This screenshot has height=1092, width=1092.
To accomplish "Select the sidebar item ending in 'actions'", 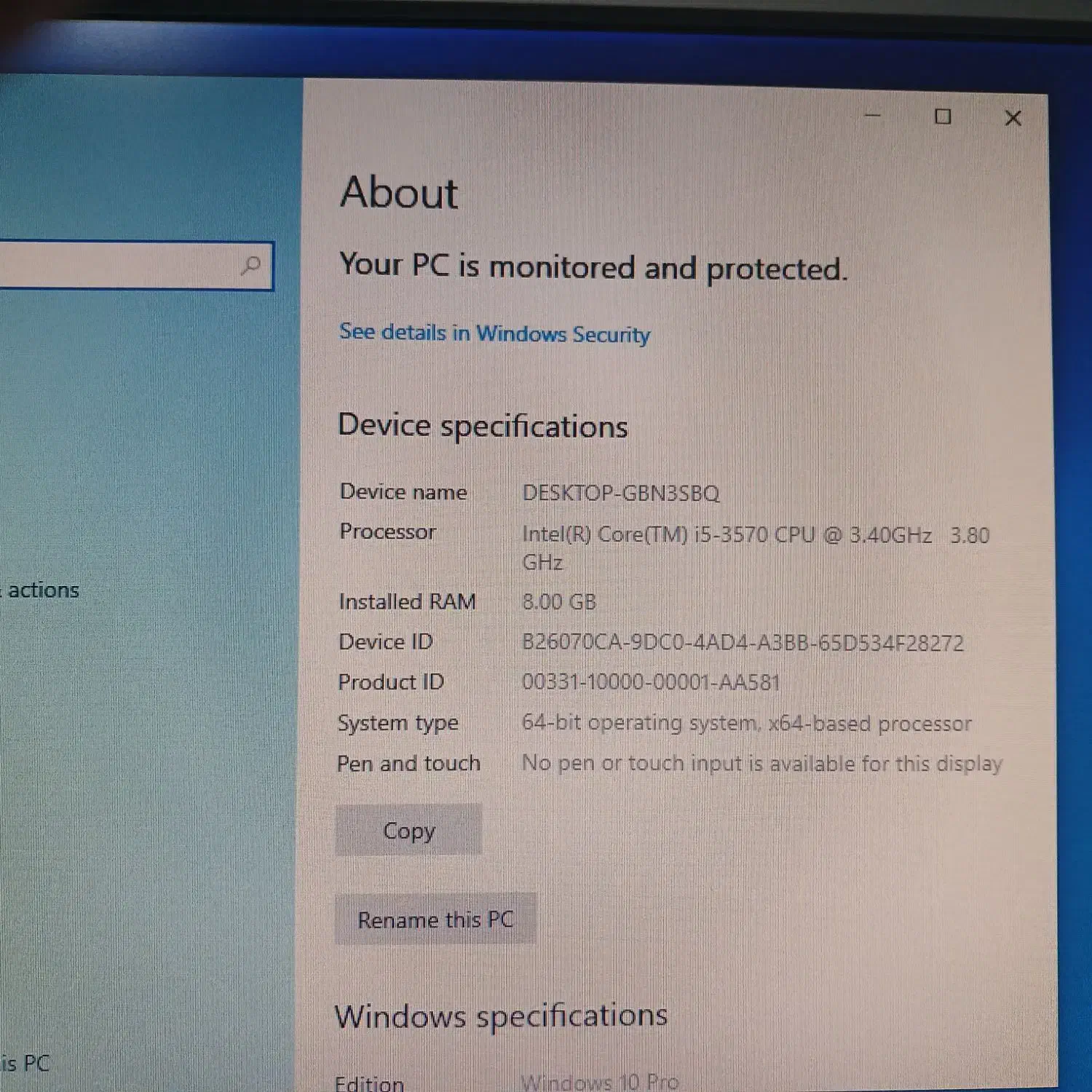I will [x=42, y=590].
